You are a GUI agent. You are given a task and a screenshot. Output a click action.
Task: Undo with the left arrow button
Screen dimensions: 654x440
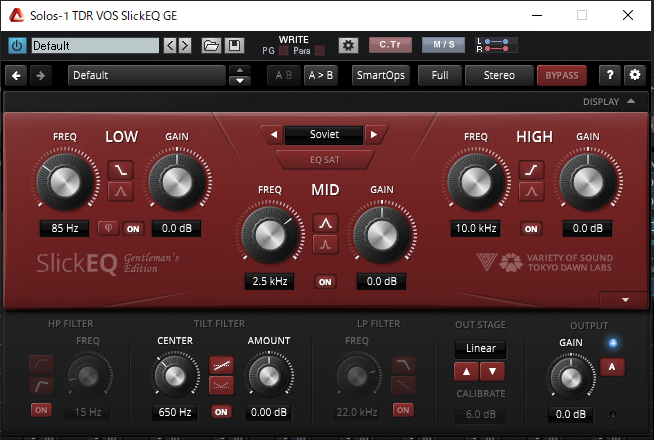(16, 75)
